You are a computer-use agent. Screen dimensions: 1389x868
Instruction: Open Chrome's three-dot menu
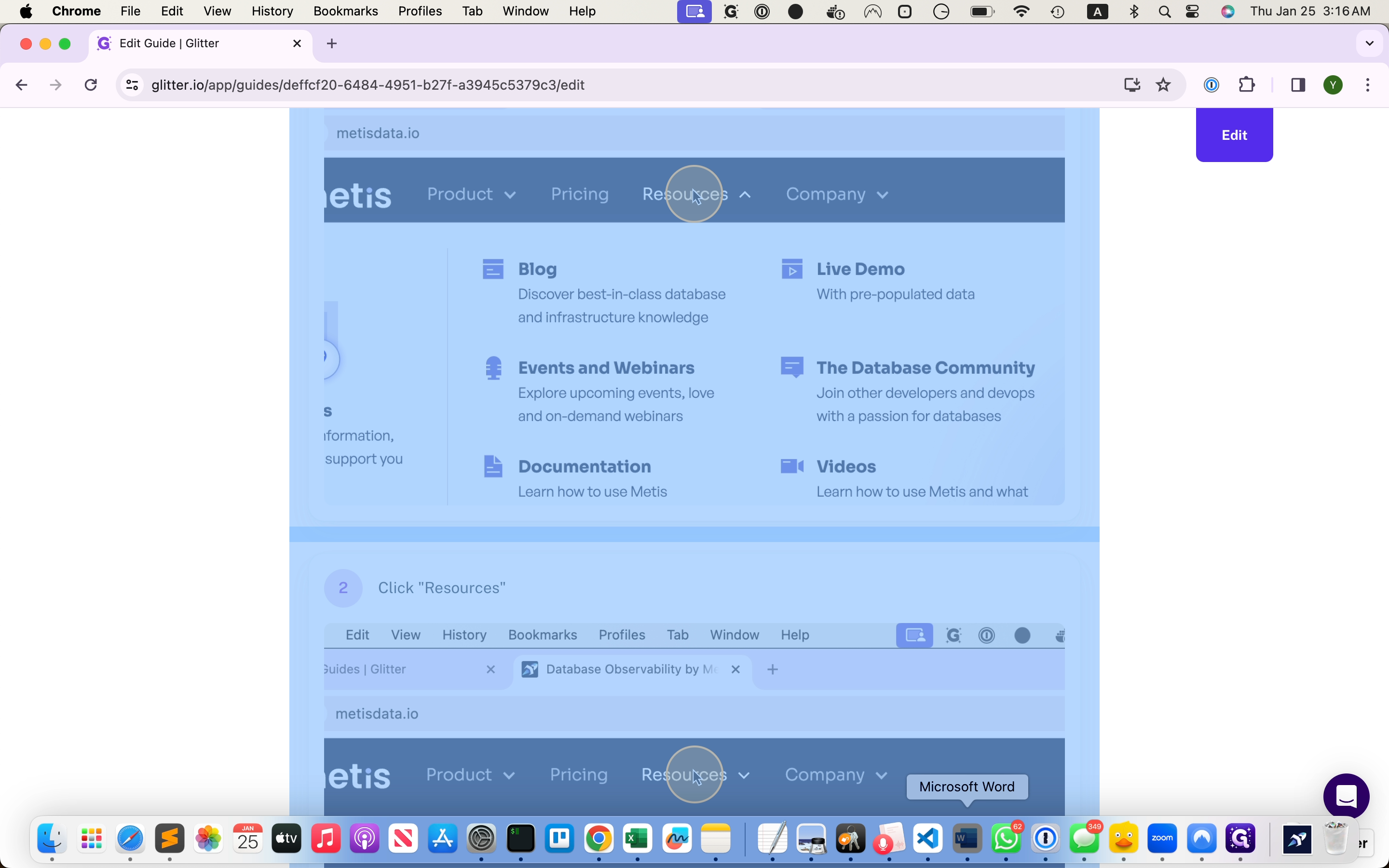coord(1369,85)
